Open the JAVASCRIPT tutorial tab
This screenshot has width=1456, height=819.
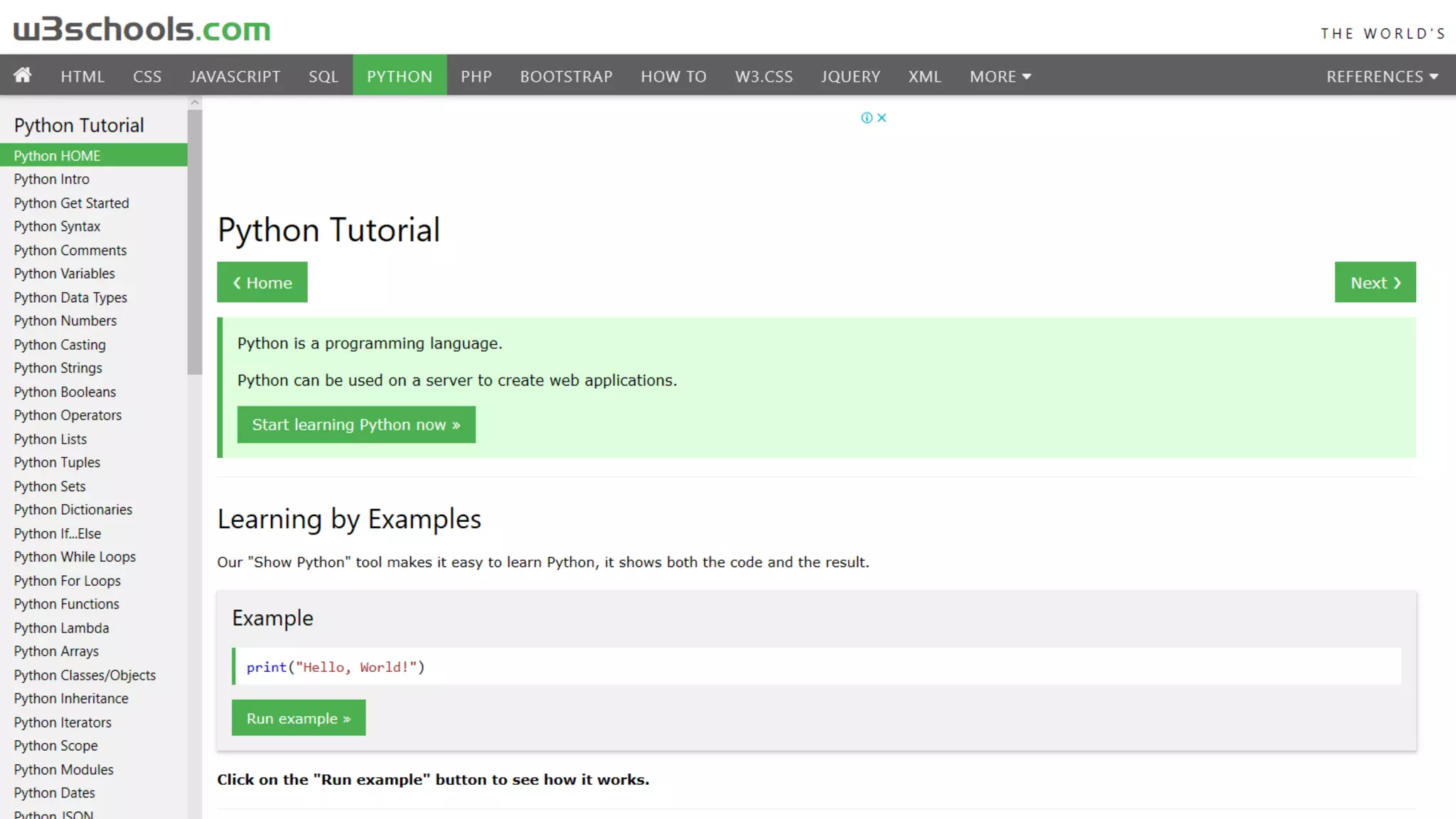point(235,76)
